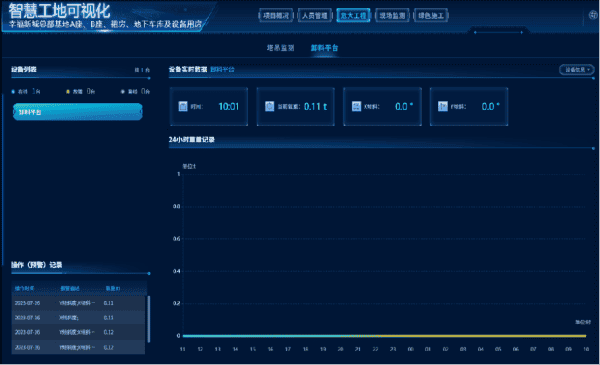Click the third alarm record row with 0.12
The image size is (600, 365).
click(x=78, y=332)
